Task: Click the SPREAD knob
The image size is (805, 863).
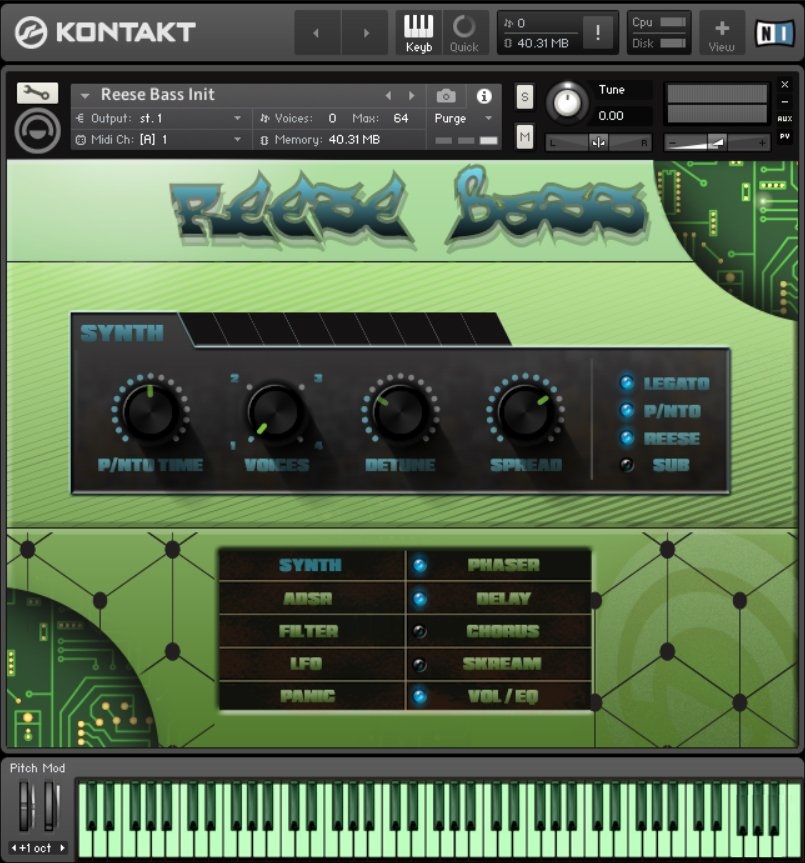Action: click(x=525, y=410)
